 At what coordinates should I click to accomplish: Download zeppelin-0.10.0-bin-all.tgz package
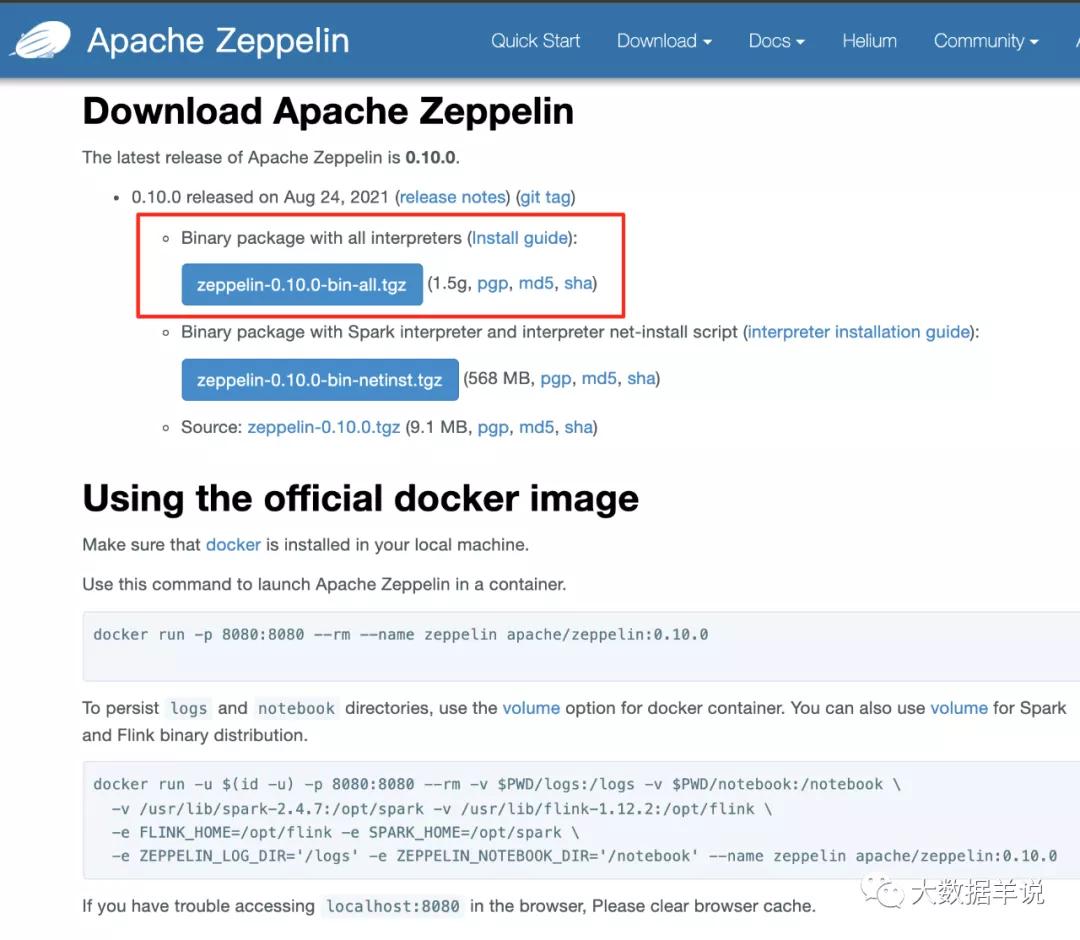point(302,284)
